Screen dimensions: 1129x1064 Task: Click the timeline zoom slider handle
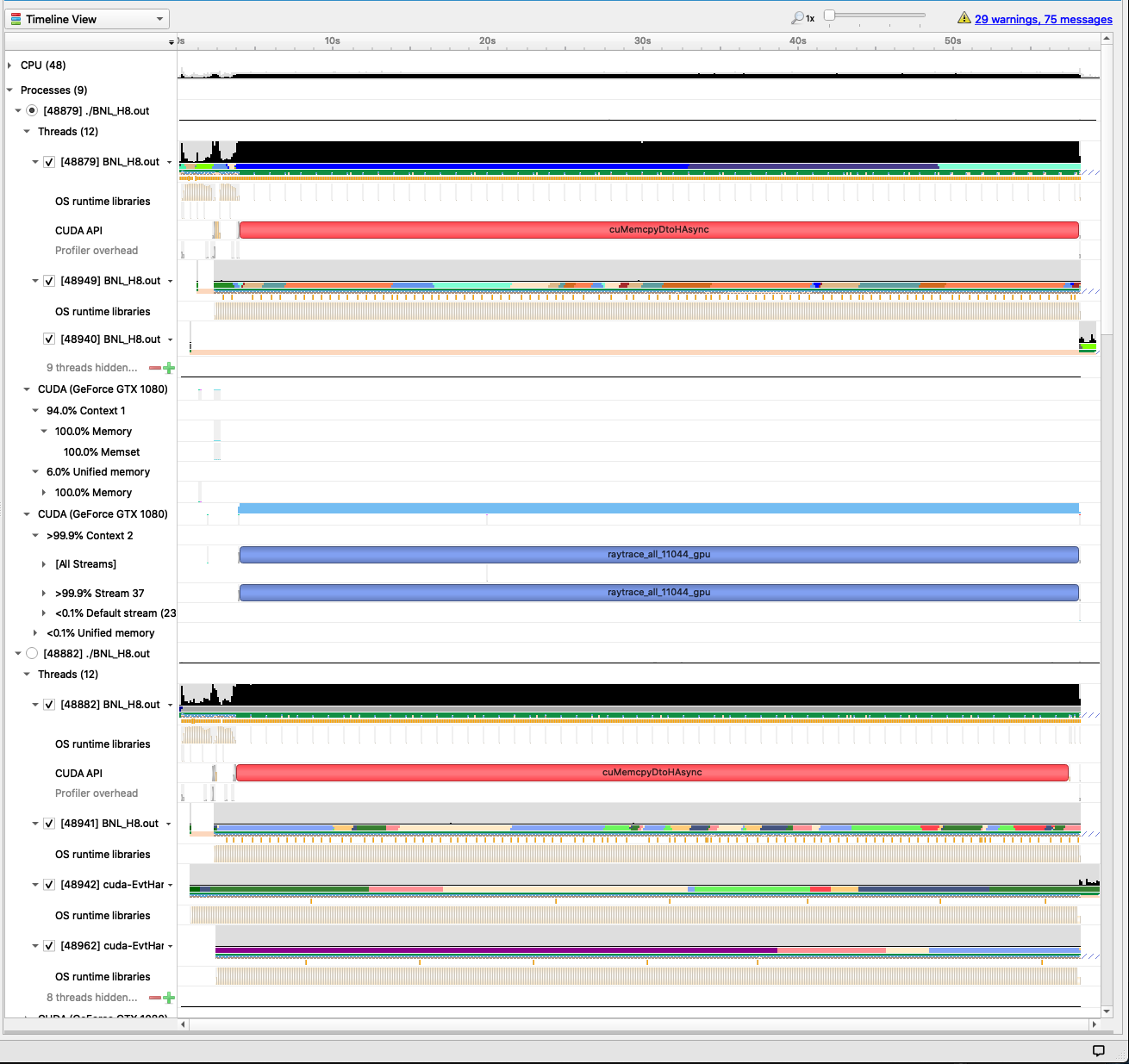[x=829, y=16]
